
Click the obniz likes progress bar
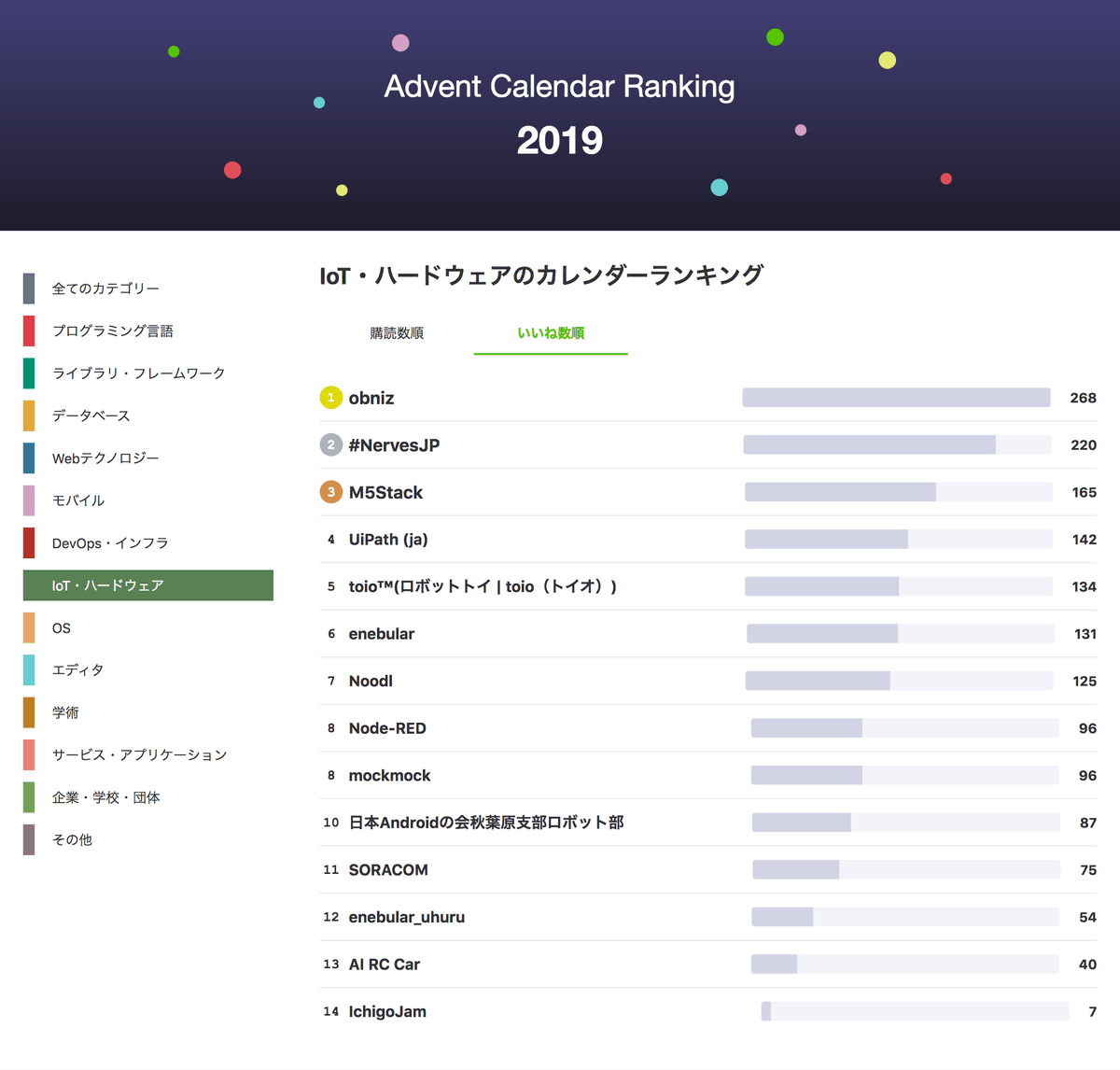897,398
